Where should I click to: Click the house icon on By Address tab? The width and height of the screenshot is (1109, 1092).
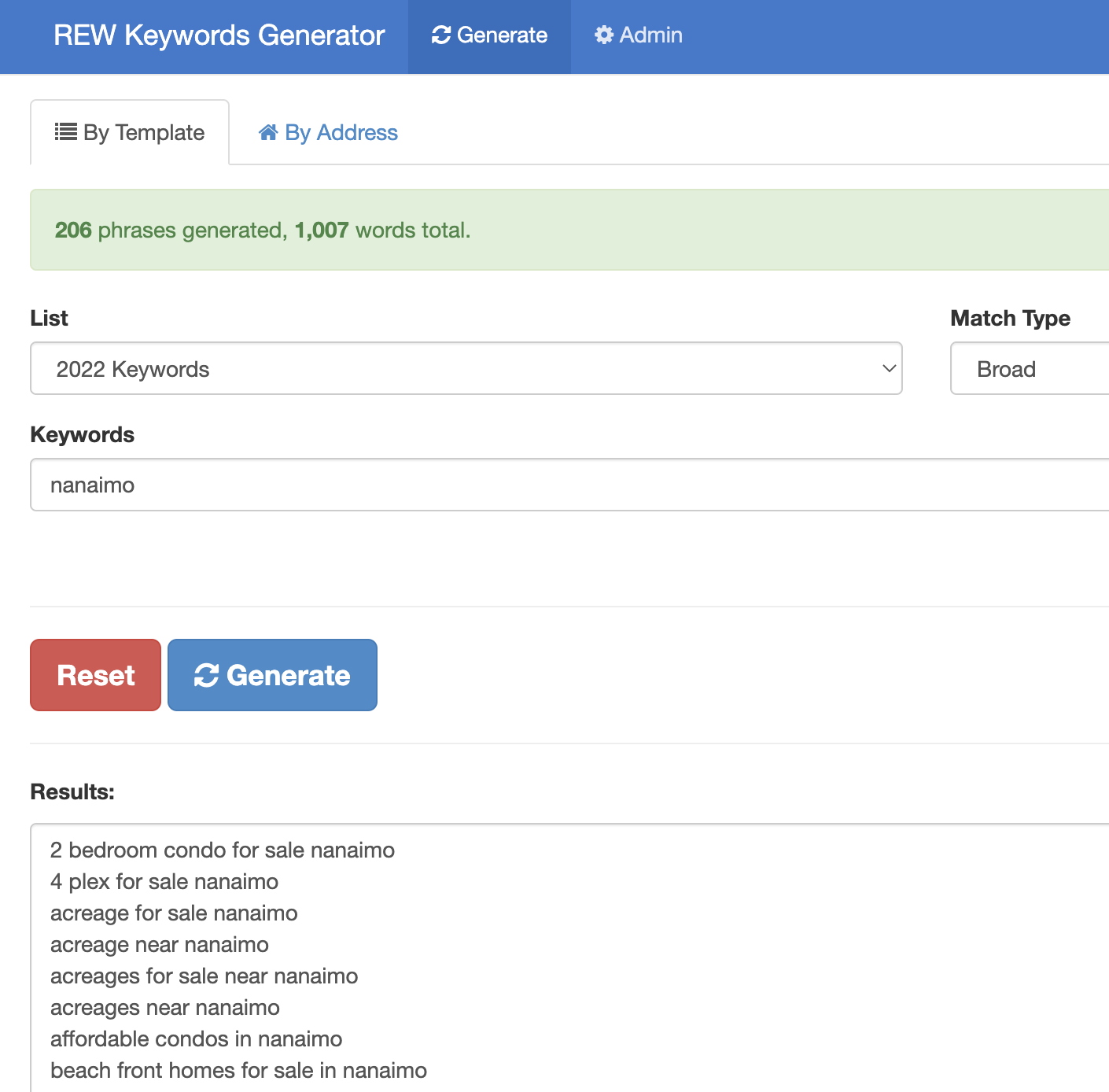(268, 133)
